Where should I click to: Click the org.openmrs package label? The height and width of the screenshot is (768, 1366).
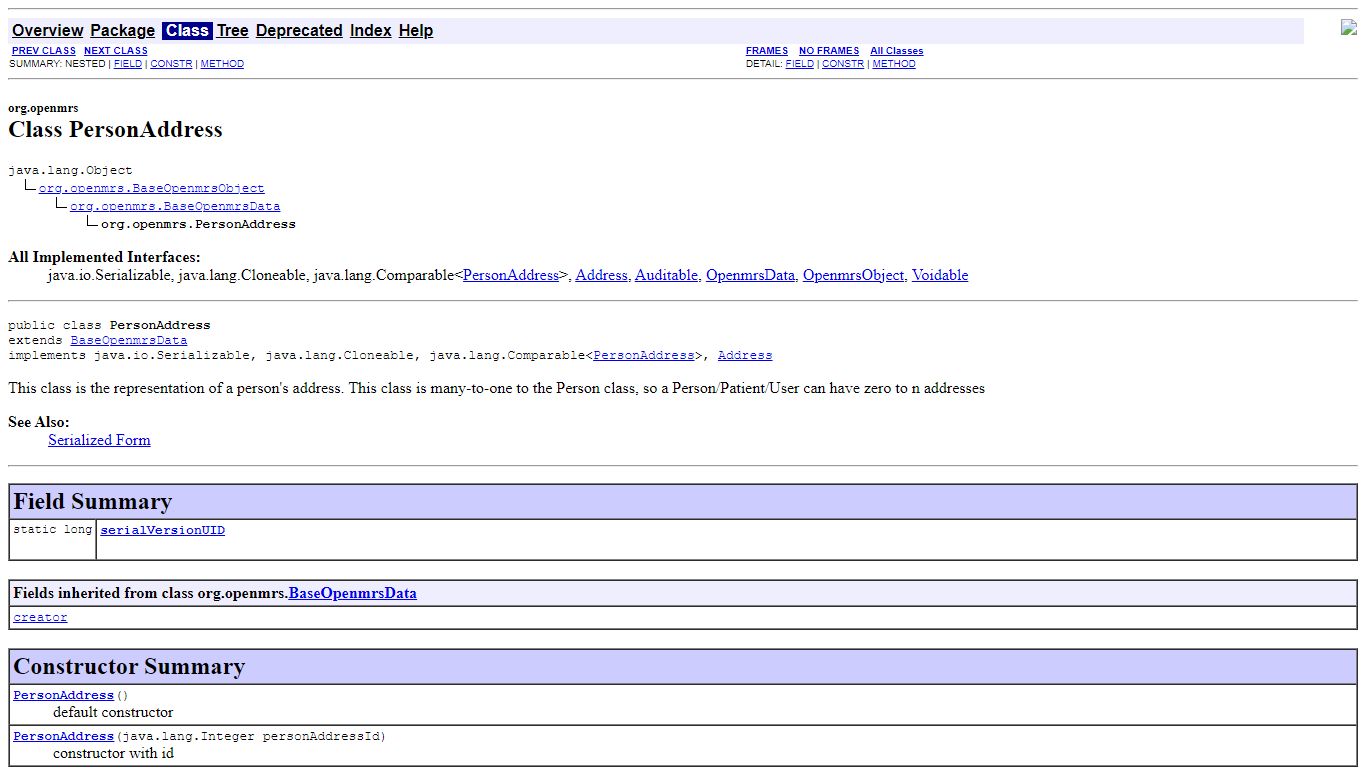click(x=43, y=108)
